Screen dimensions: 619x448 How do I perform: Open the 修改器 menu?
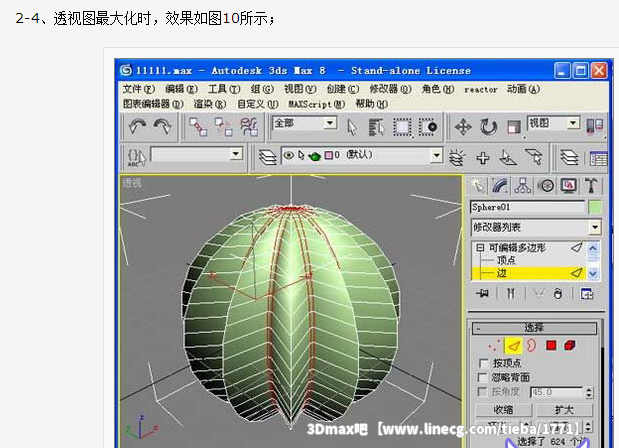pos(390,89)
